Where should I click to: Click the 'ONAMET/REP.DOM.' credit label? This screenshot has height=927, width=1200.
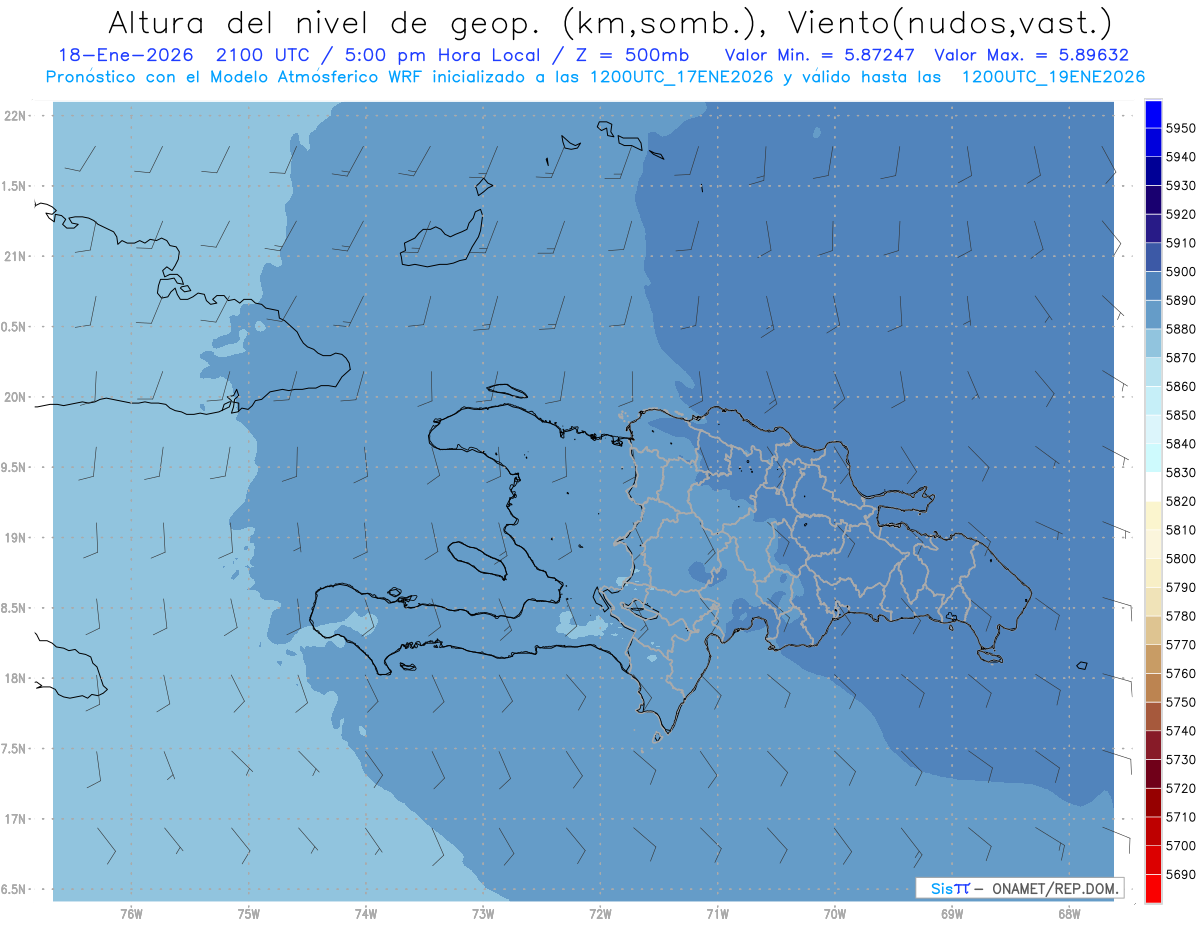click(x=1054, y=888)
